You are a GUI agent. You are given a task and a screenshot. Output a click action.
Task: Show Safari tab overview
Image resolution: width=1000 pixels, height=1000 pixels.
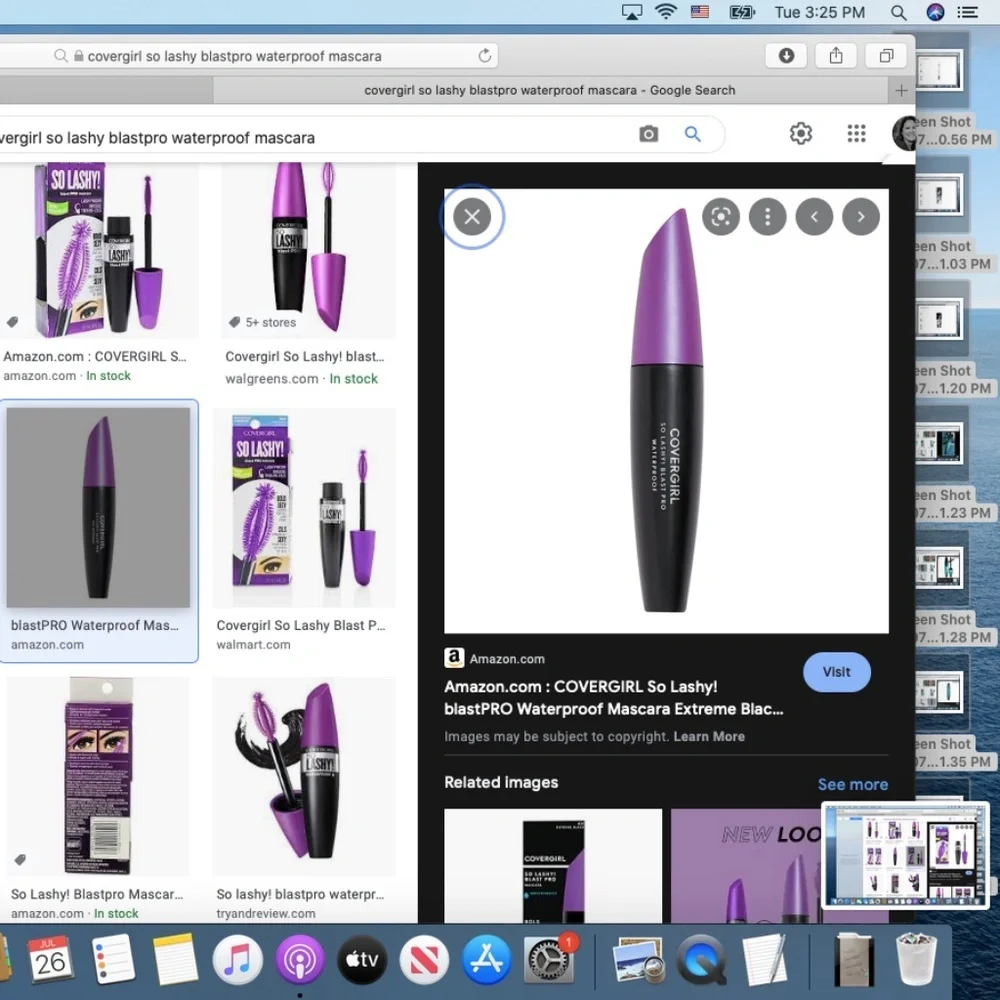click(886, 56)
